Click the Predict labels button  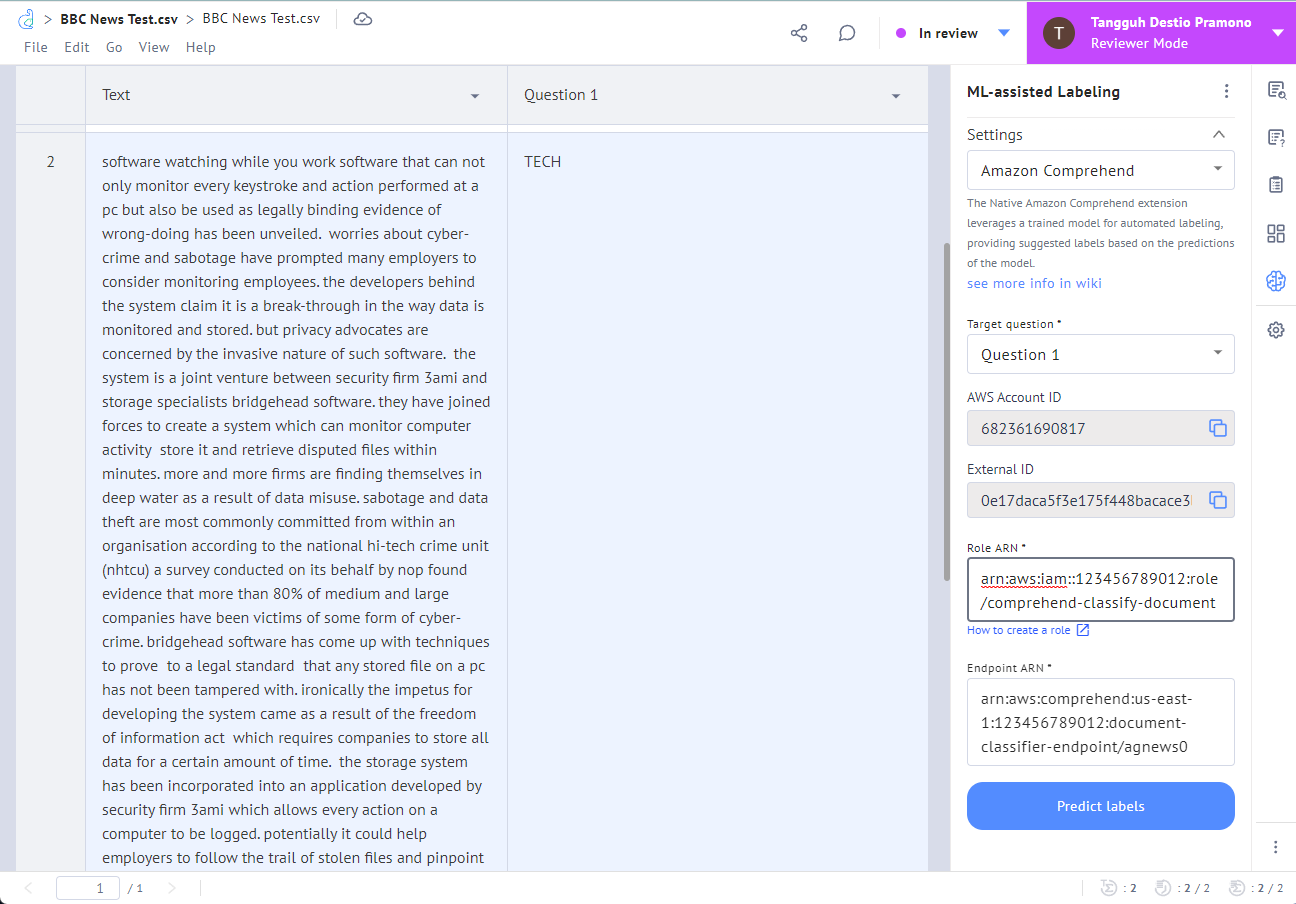(x=1100, y=806)
